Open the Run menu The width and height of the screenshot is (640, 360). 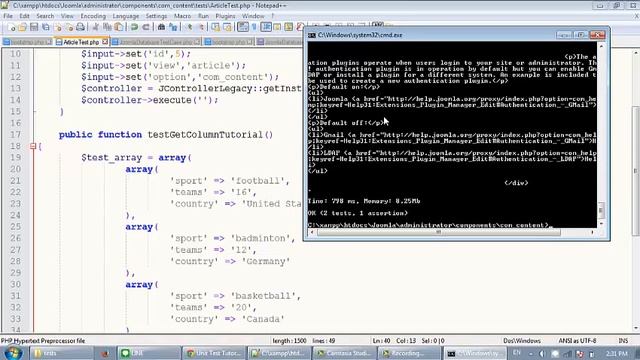pyautogui.click(x=203, y=16)
